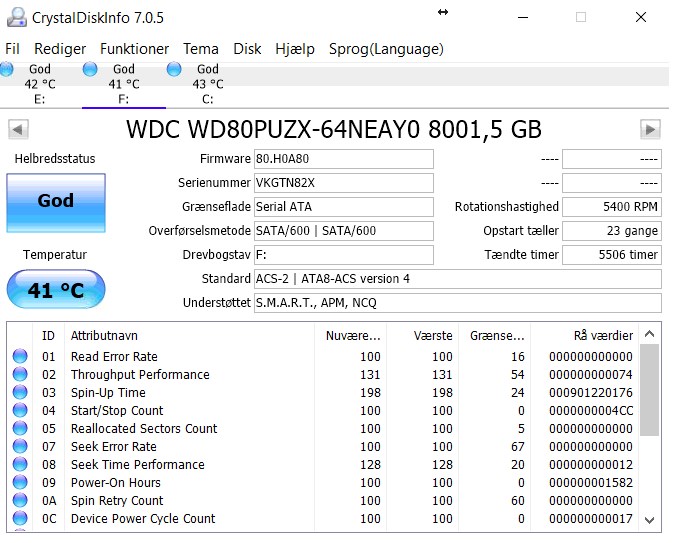
Task: Click the Opstart tæller value 23 gange
Action: click(612, 231)
